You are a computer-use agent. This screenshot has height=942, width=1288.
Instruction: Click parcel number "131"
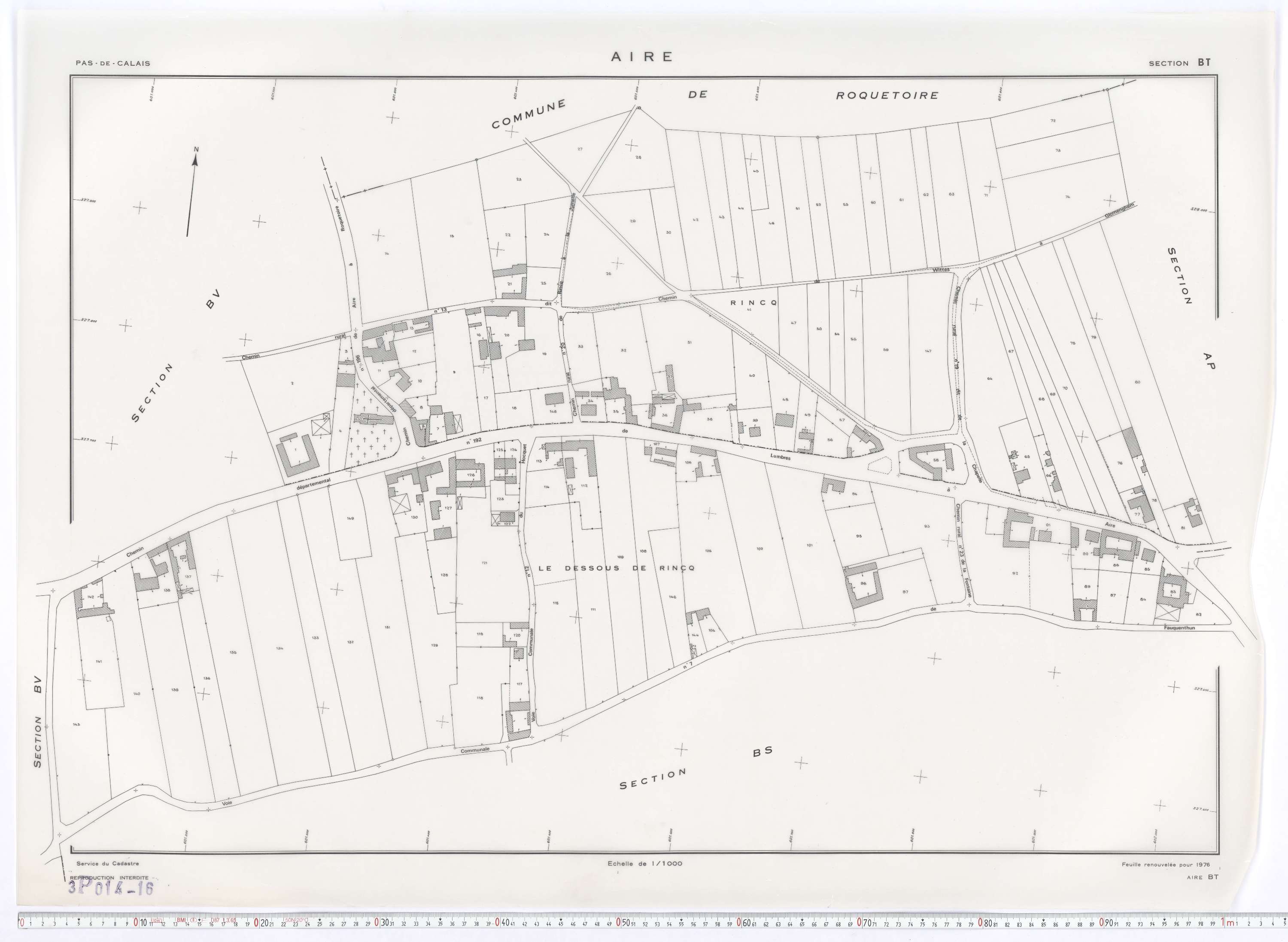388,627
